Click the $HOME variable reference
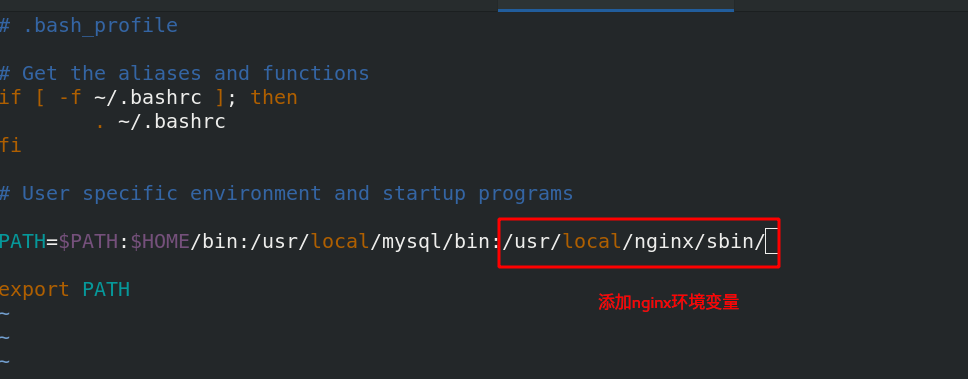Viewport: 968px width, 379px height. (160, 242)
